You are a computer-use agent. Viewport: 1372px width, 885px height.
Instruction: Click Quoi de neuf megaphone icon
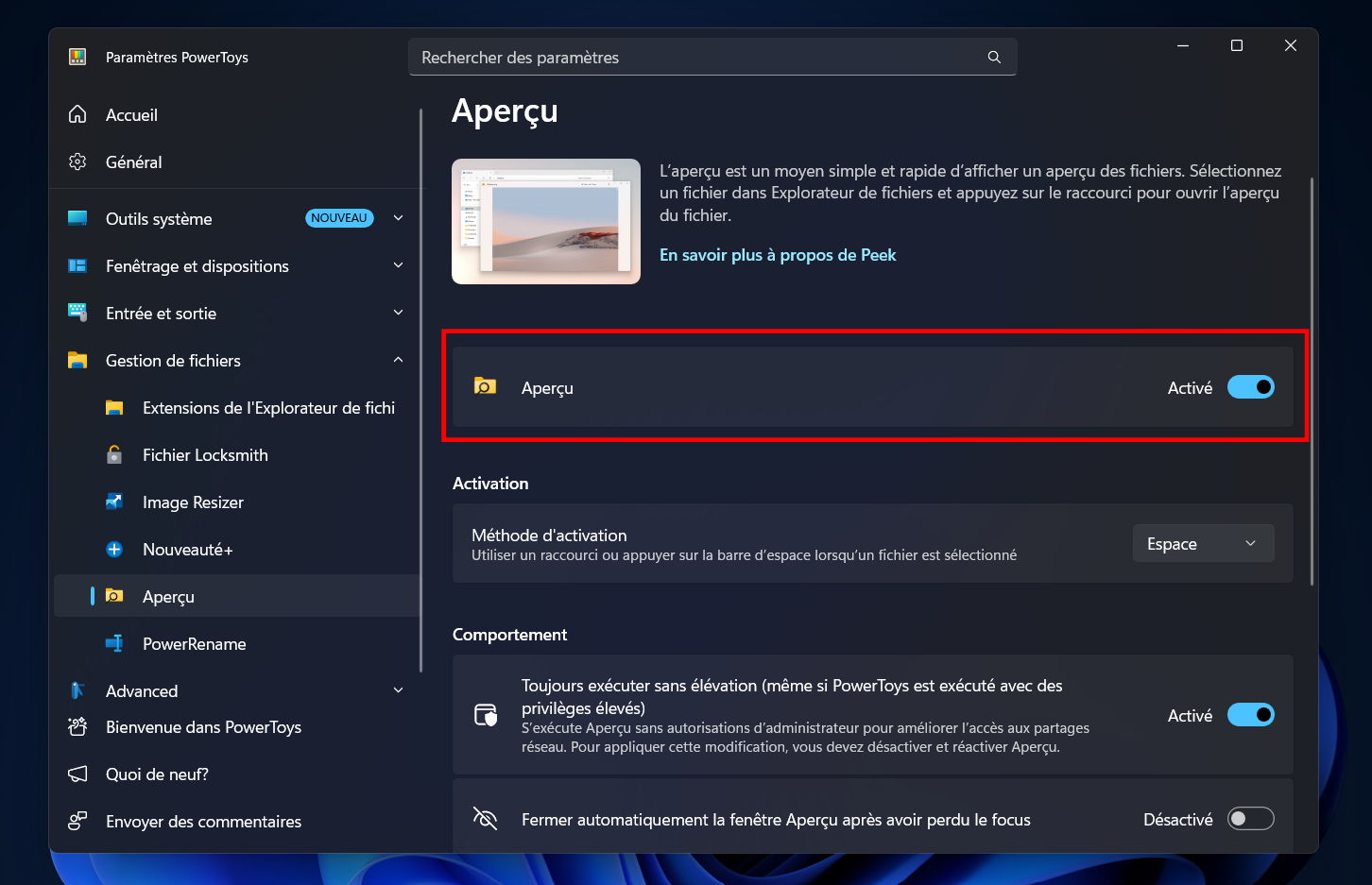[77, 774]
